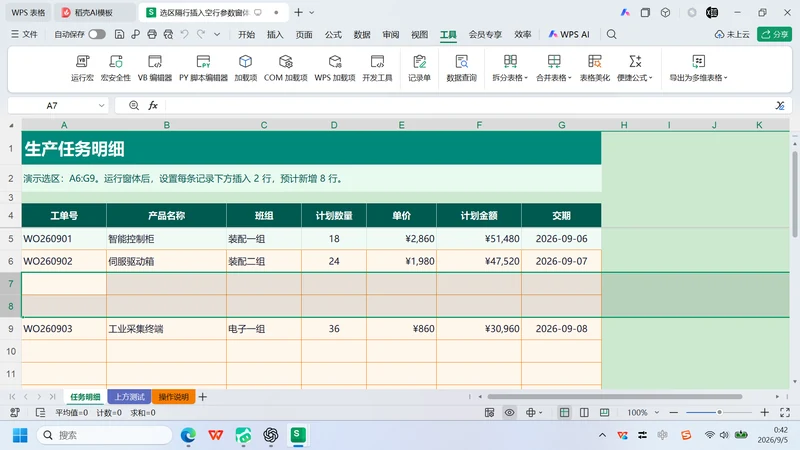
Task: Open the 文件 menu
Action: tap(24, 34)
